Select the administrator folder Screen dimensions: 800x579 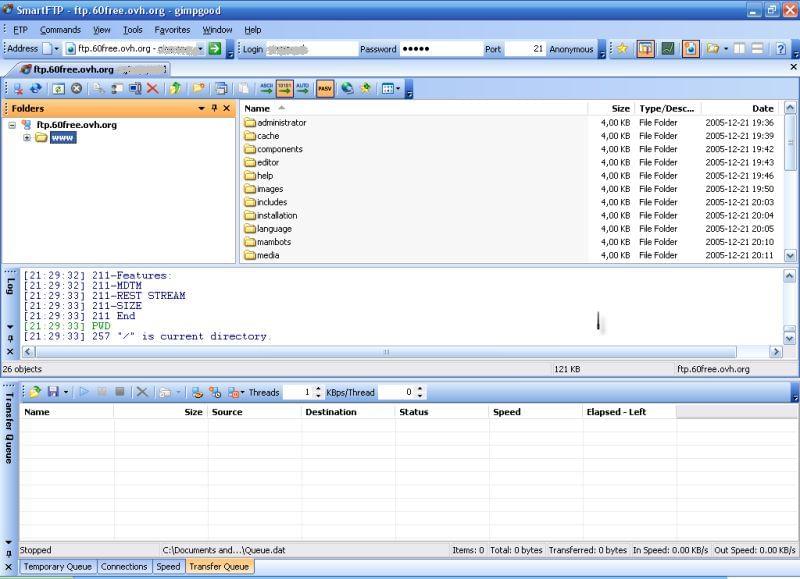click(x=276, y=122)
